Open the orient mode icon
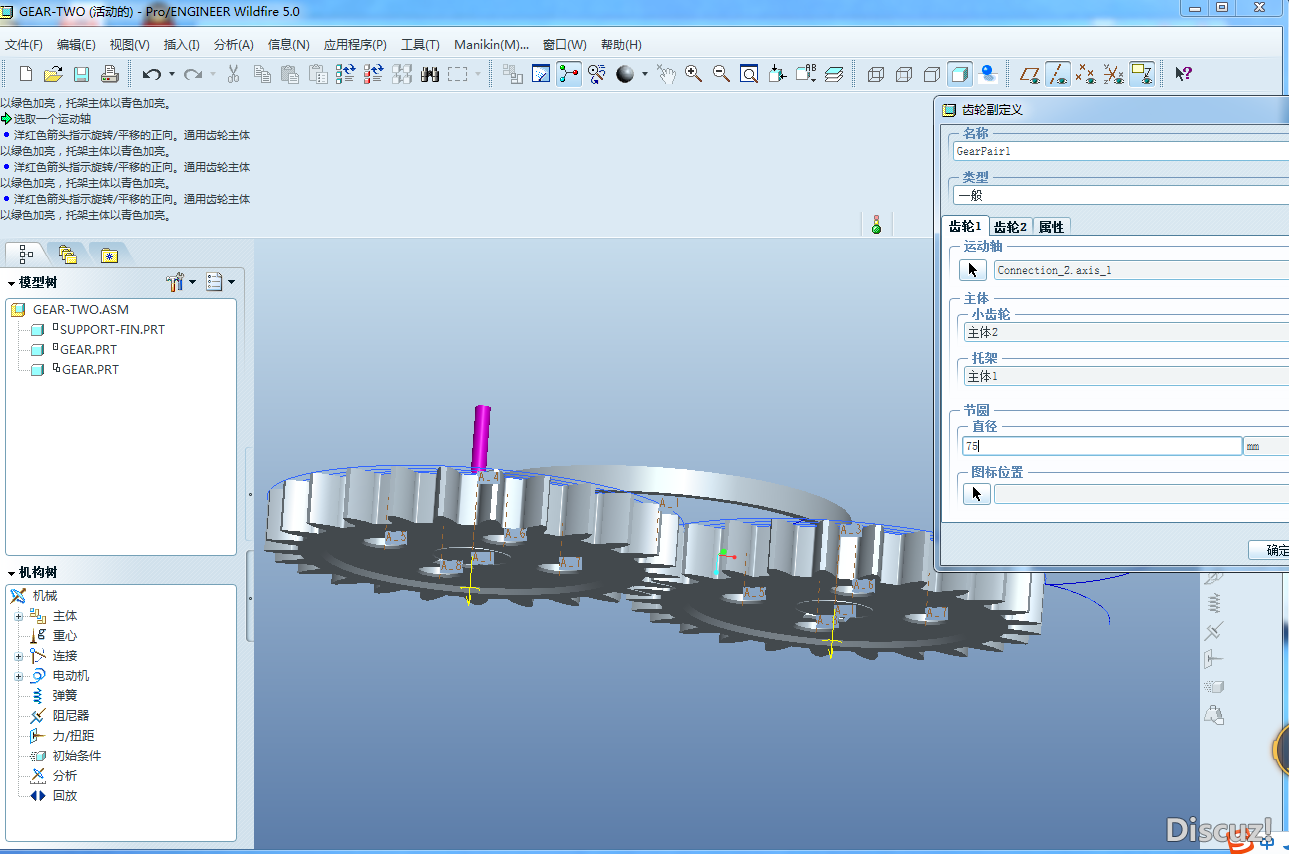 point(597,74)
